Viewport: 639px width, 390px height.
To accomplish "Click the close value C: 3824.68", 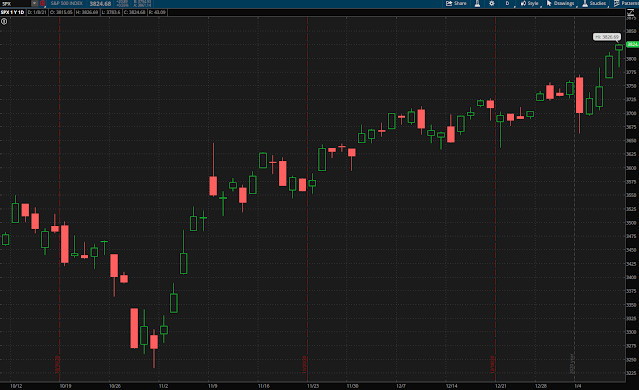I will coord(134,12).
